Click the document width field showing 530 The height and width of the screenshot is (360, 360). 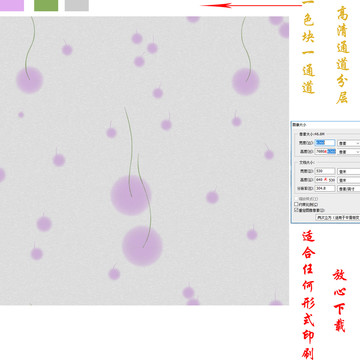click(325, 171)
